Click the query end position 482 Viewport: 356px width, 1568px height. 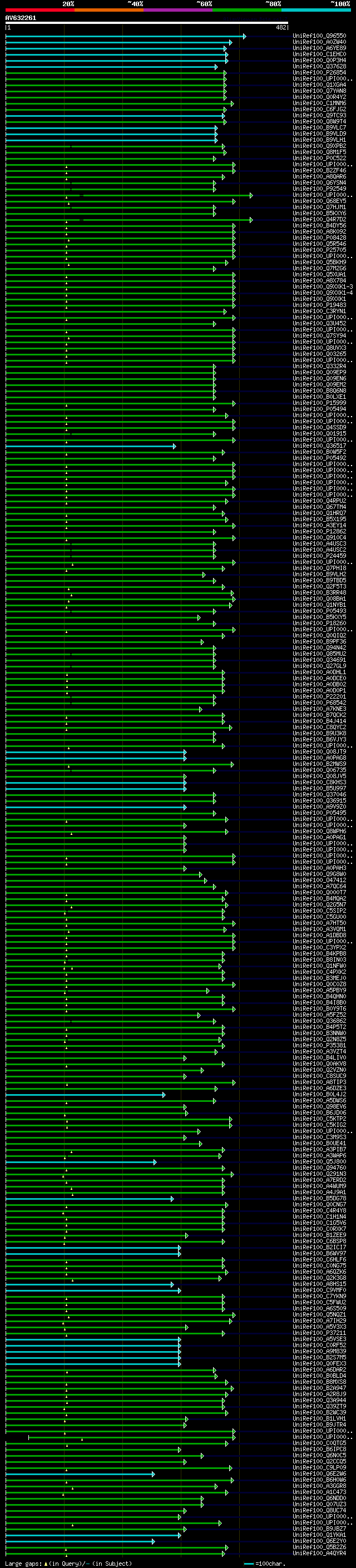click(x=281, y=27)
